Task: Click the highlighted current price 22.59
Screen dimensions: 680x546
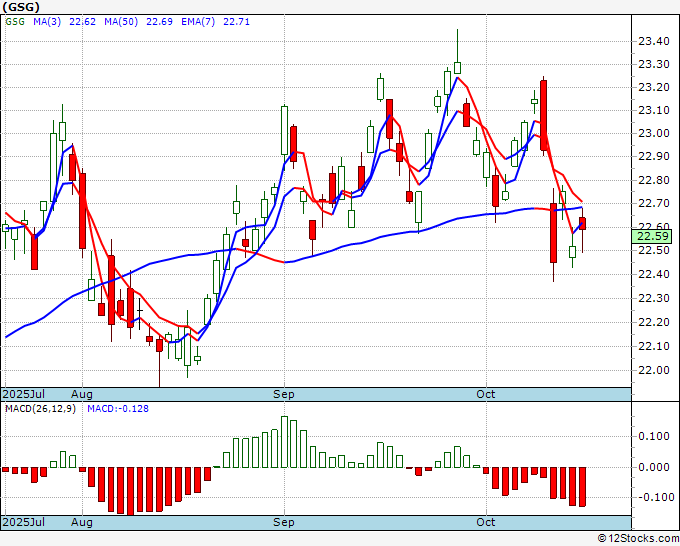Action: 652,236
